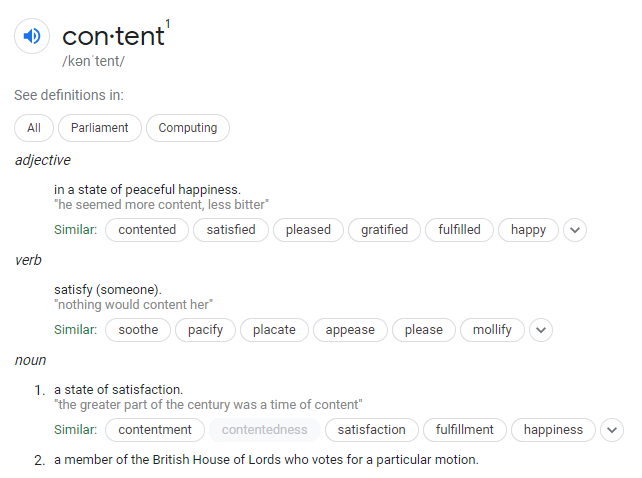Open the synonym pleased

click(x=308, y=230)
